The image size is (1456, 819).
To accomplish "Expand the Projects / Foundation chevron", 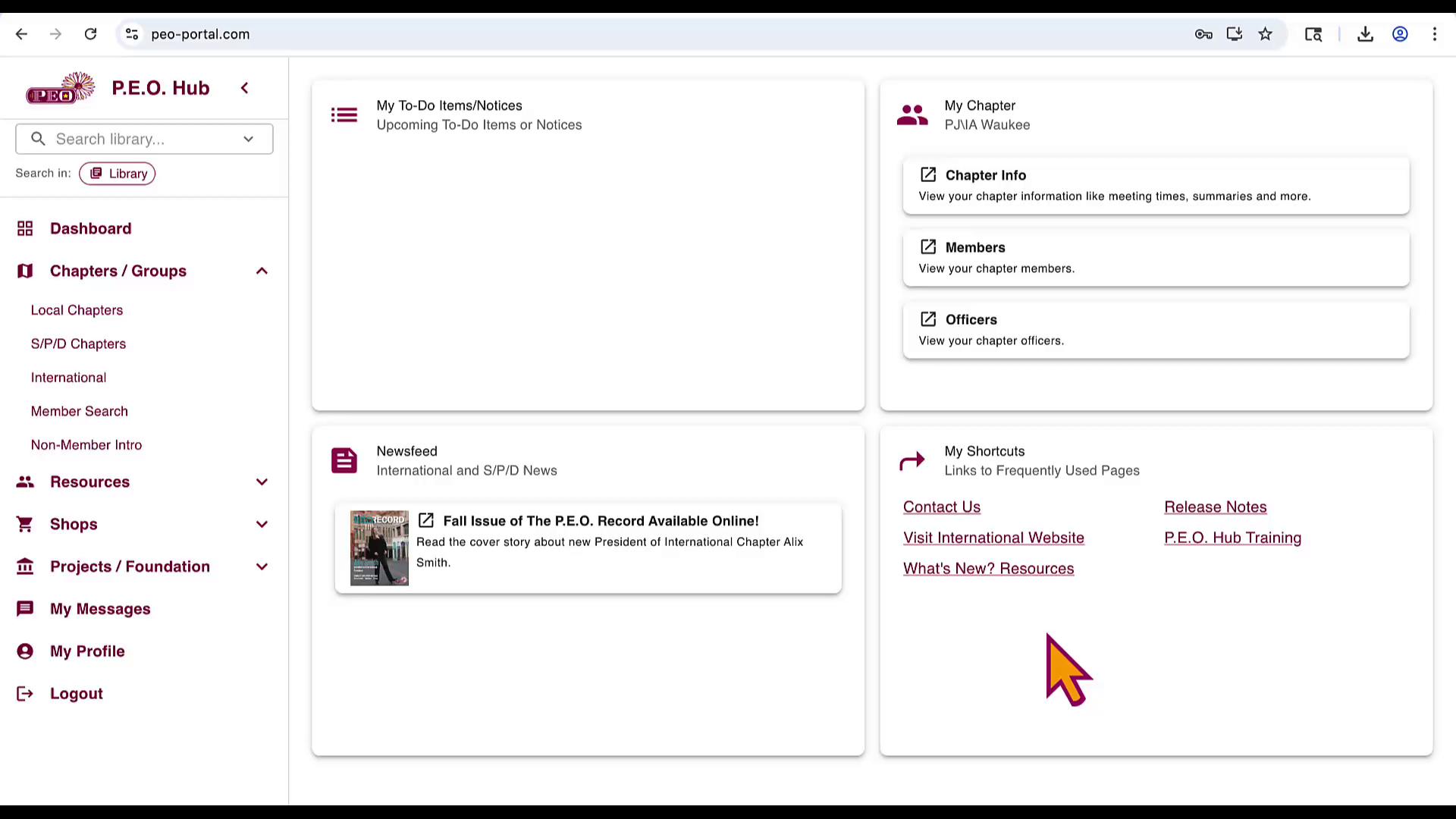I will (262, 566).
